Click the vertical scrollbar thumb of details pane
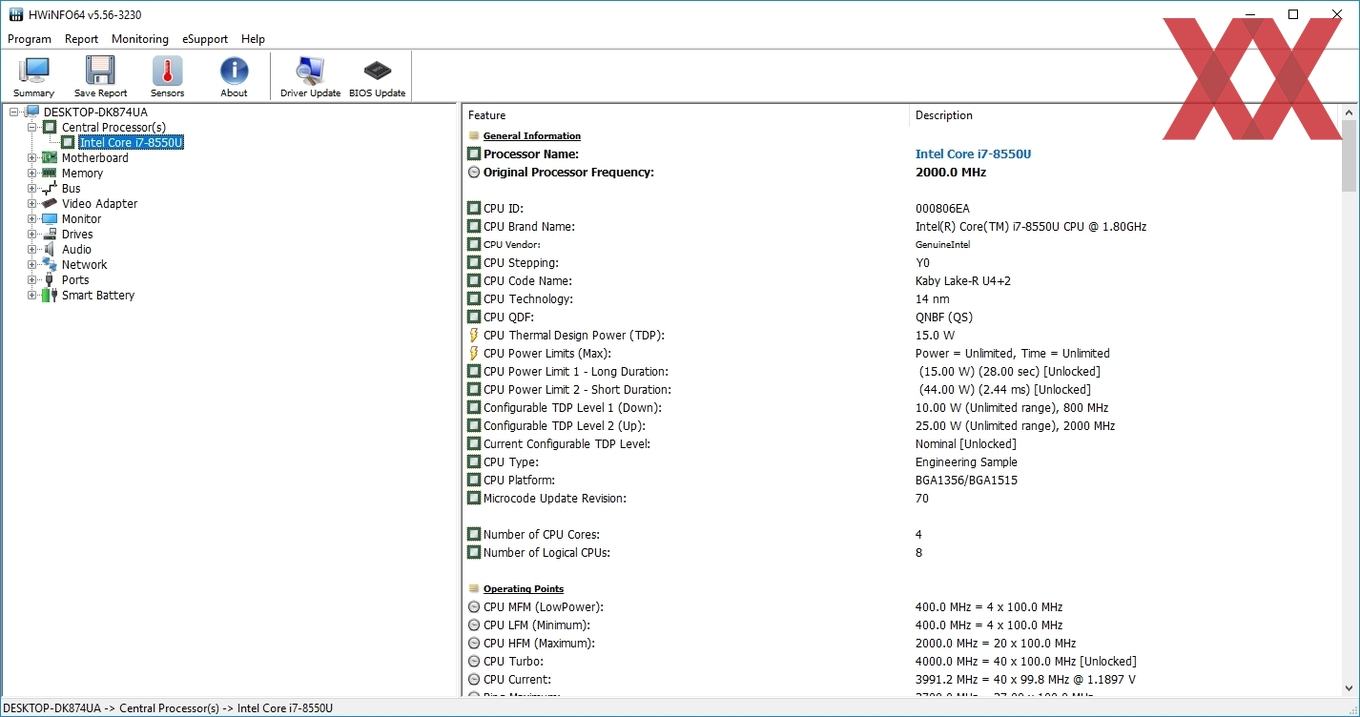 pyautogui.click(x=1349, y=157)
